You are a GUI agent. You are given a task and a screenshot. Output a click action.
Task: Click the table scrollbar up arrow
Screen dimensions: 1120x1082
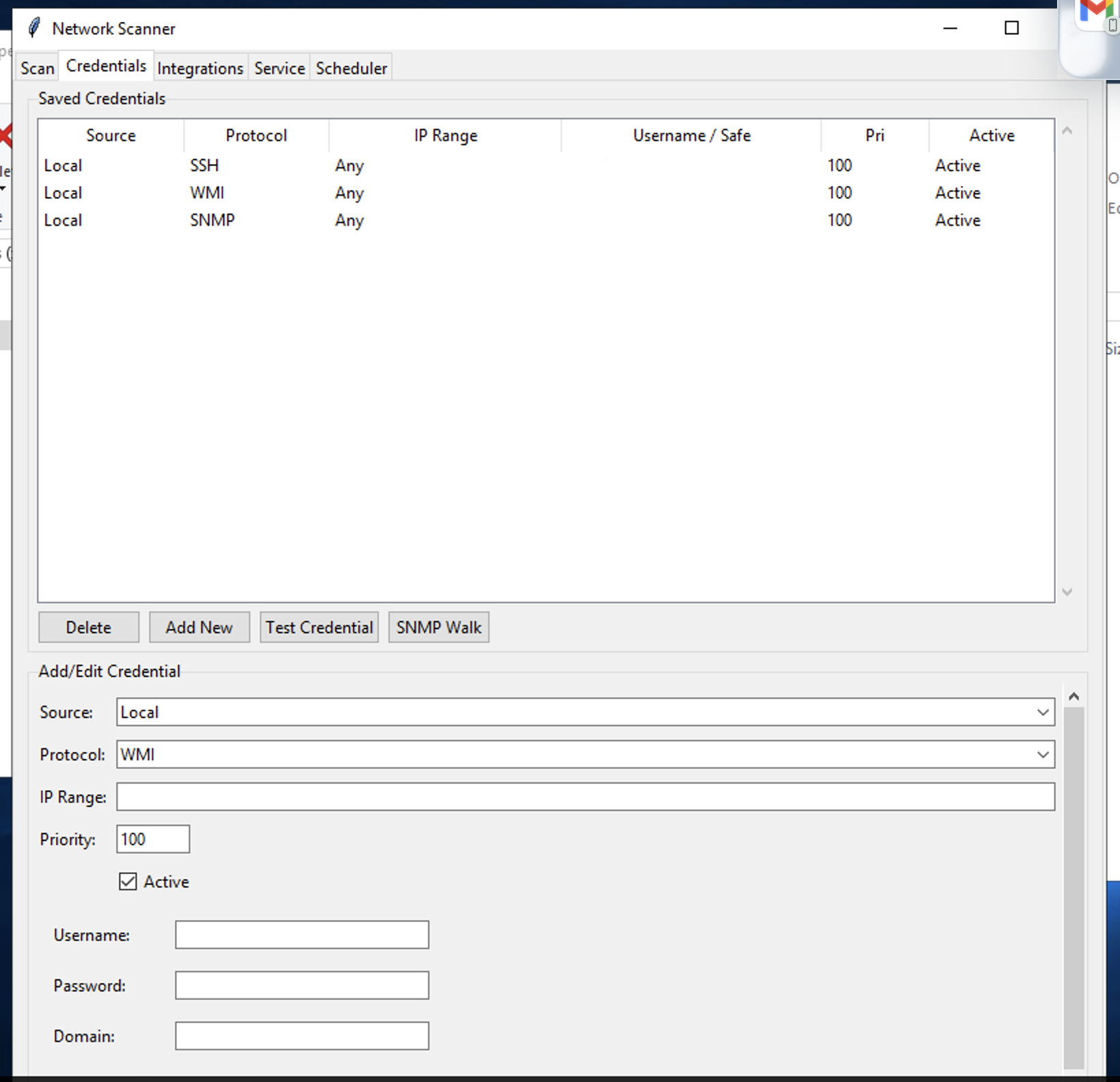pyautogui.click(x=1066, y=131)
